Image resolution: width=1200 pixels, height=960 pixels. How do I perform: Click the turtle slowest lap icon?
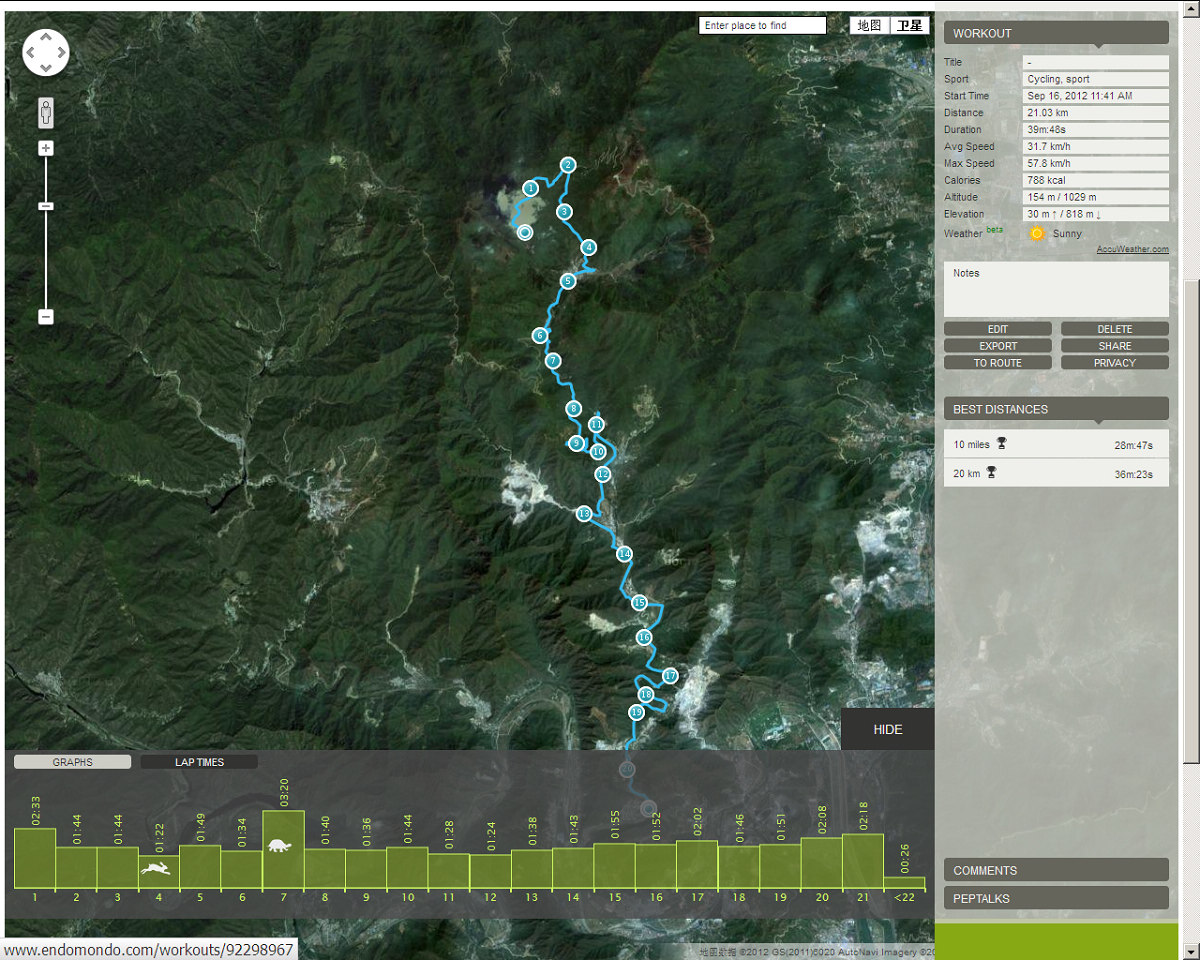click(x=282, y=846)
